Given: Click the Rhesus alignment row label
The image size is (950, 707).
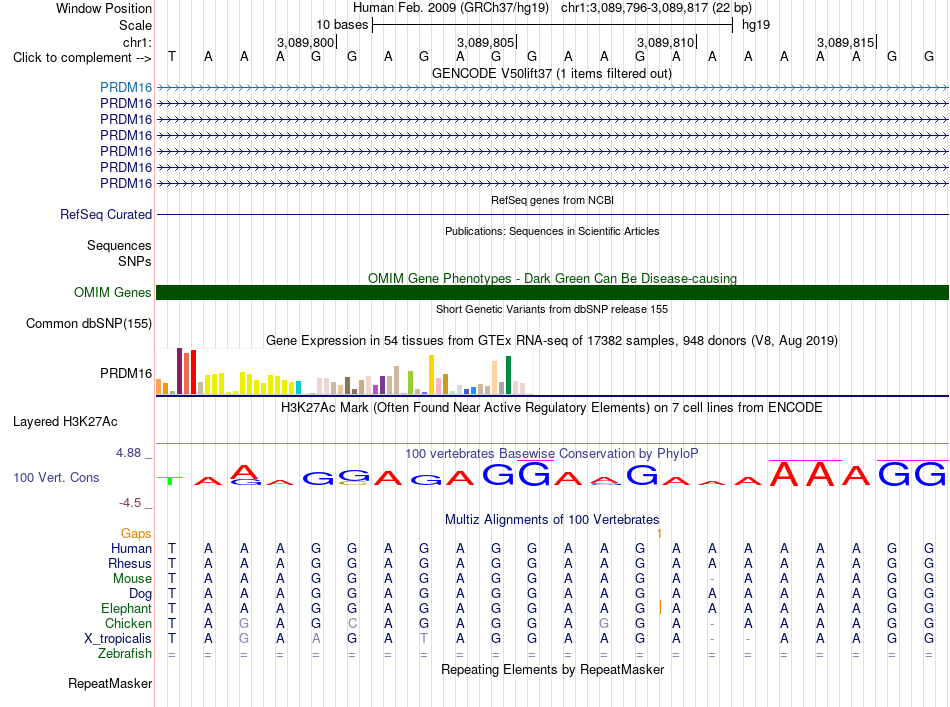Looking at the screenshot, I should pyautogui.click(x=130, y=563).
